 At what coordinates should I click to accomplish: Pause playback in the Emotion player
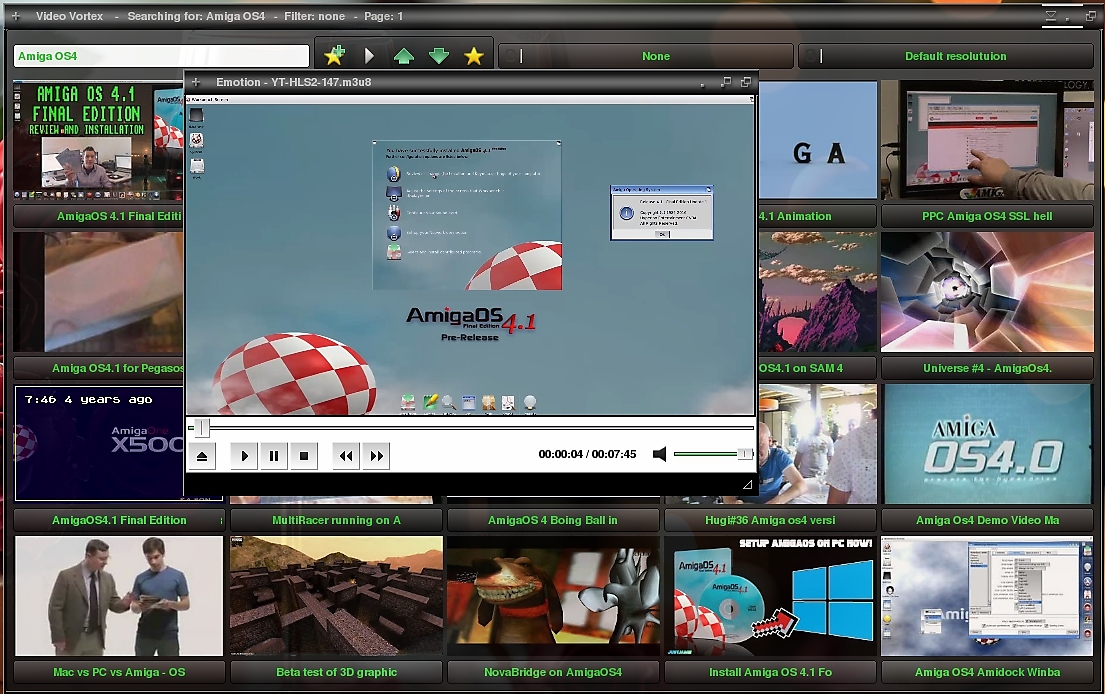pos(273,455)
